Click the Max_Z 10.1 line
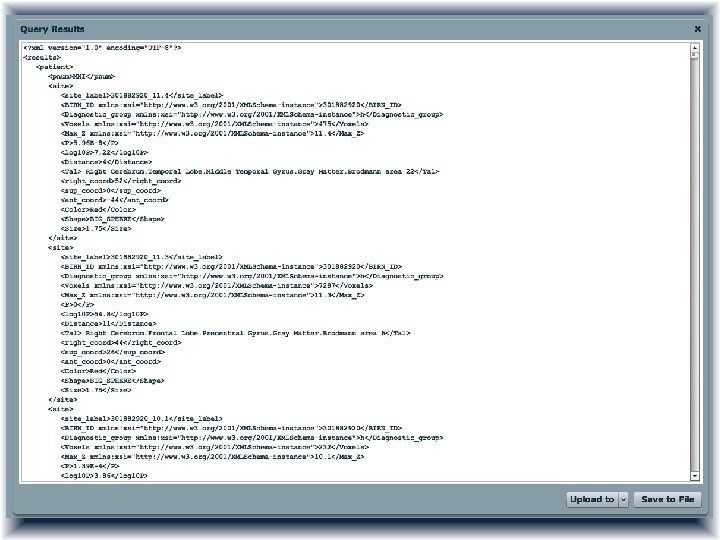This screenshot has width=720, height=540. 212,457
